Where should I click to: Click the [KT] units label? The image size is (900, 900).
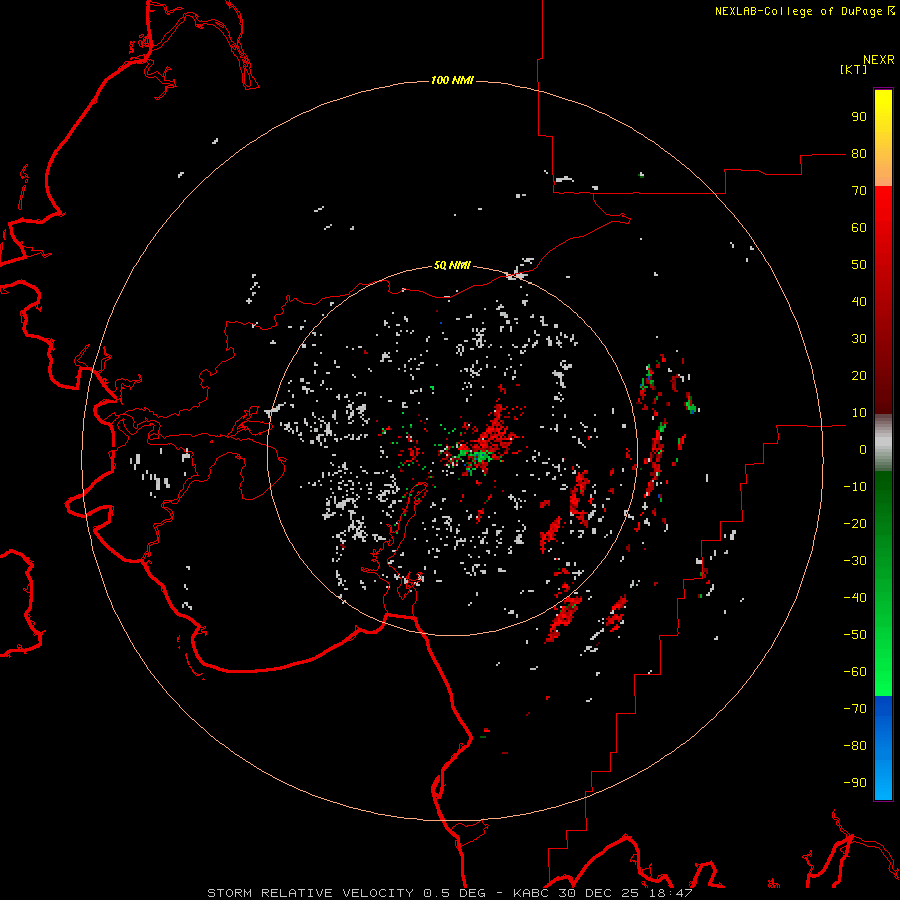[x=854, y=69]
